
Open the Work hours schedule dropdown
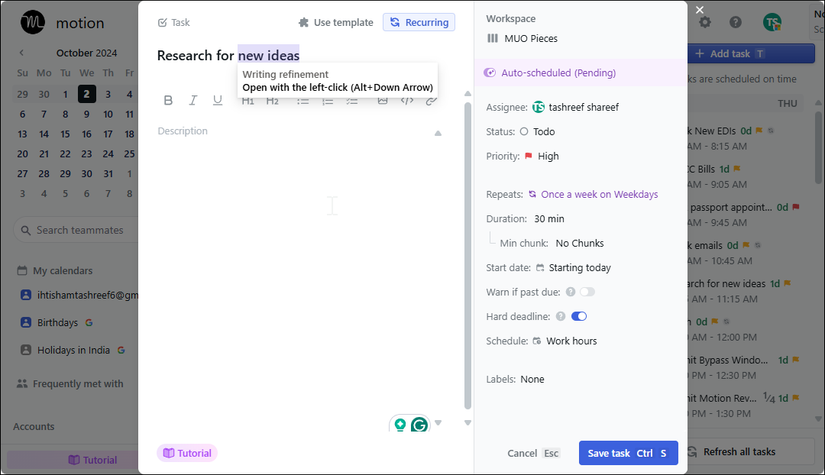(565, 341)
